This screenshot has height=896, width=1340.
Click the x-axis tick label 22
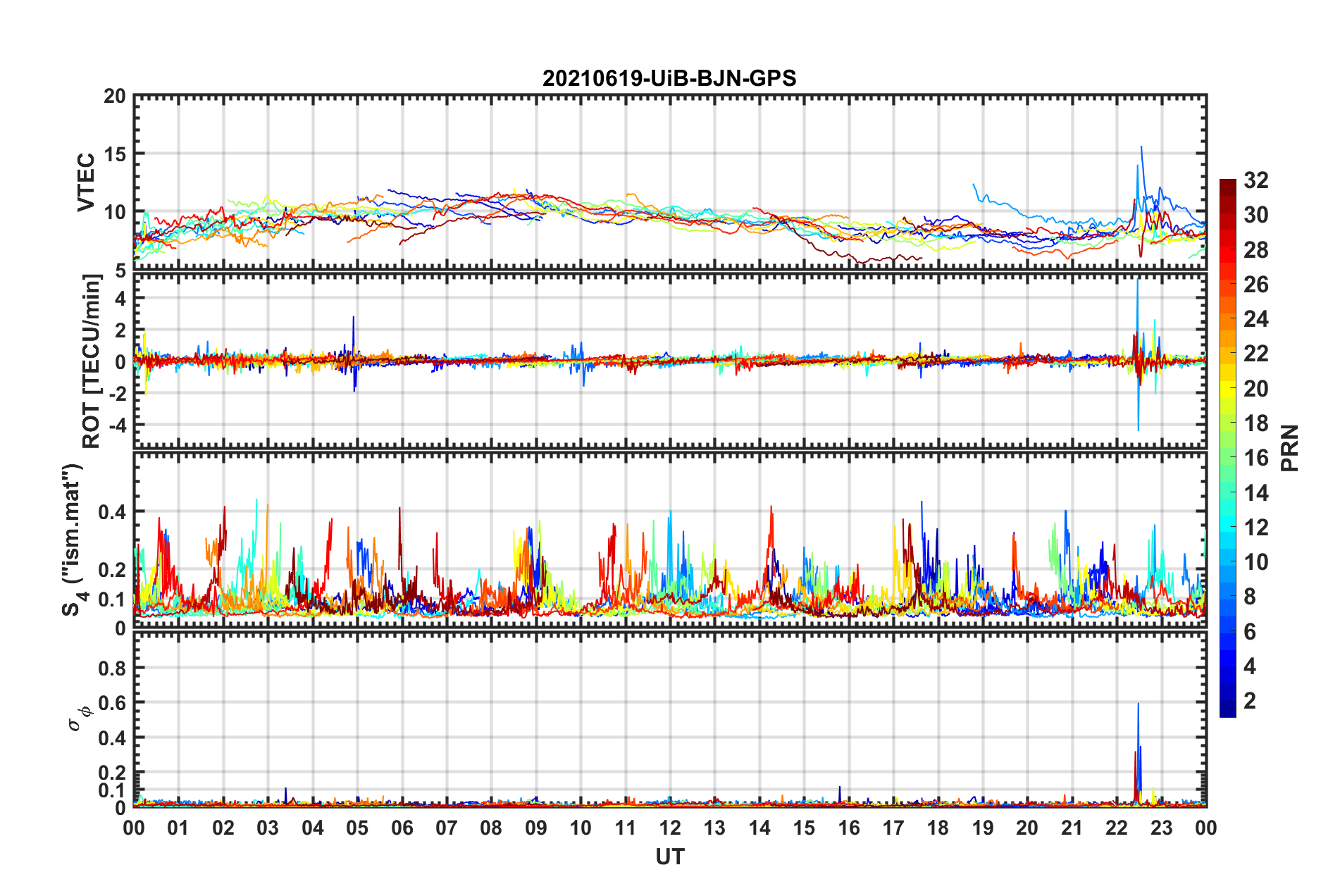(1117, 828)
